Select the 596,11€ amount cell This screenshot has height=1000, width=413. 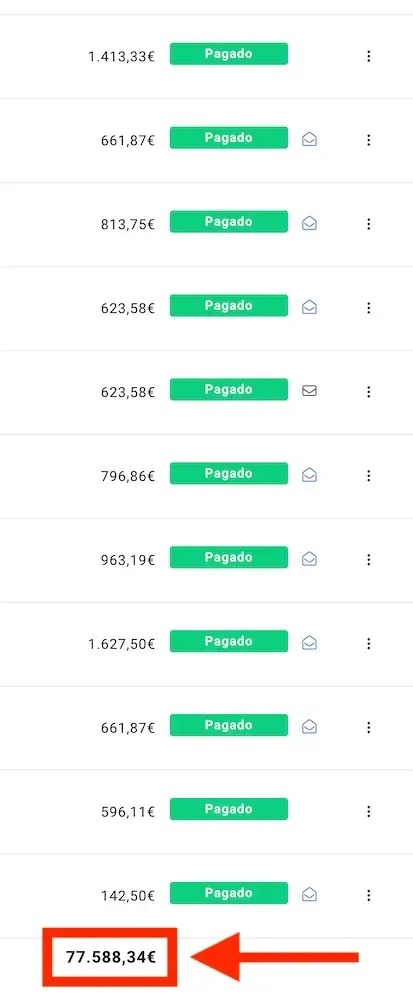pos(127,812)
